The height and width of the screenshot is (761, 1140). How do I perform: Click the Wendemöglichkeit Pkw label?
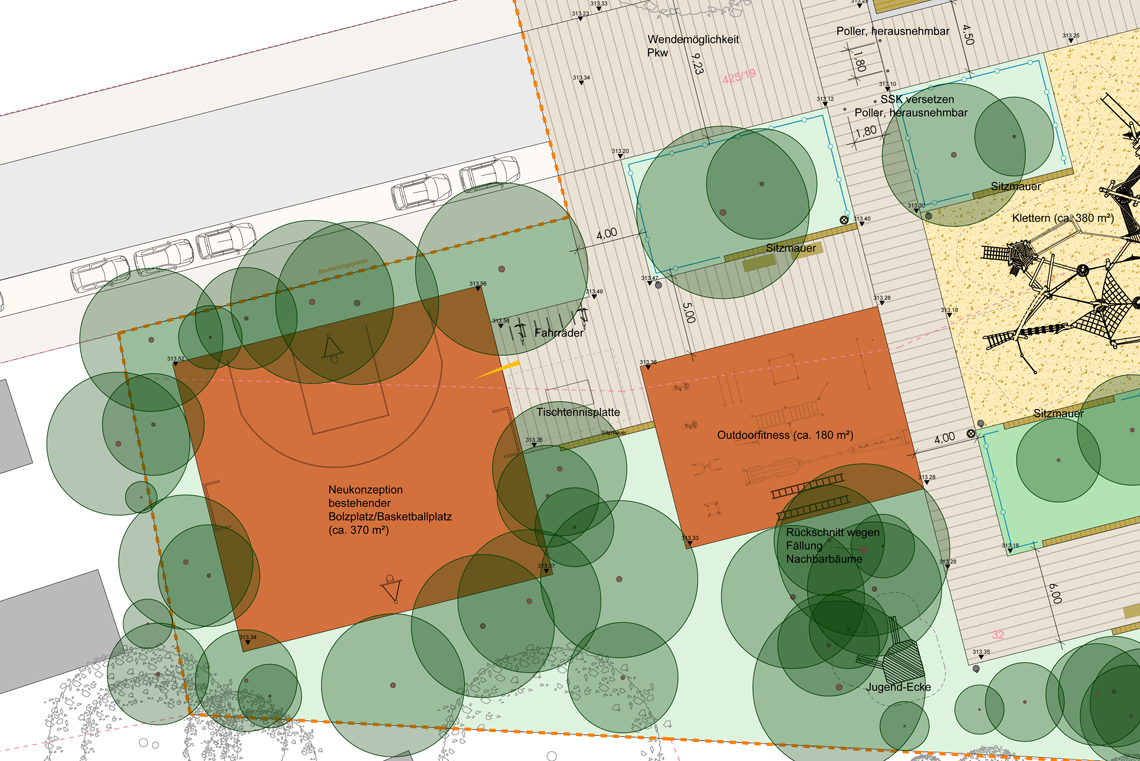point(693,45)
